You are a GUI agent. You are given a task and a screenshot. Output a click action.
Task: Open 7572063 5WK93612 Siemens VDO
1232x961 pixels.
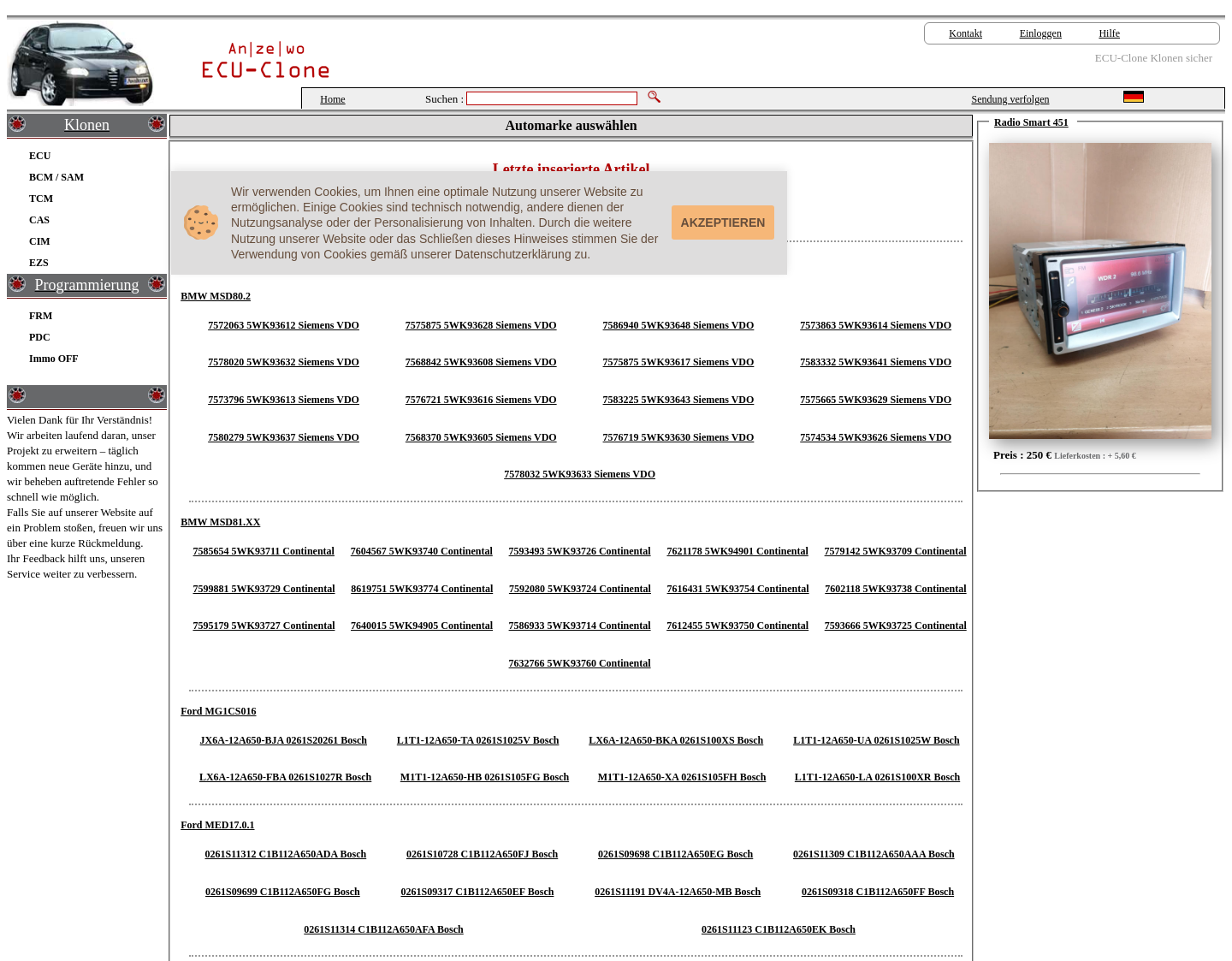[283, 325]
